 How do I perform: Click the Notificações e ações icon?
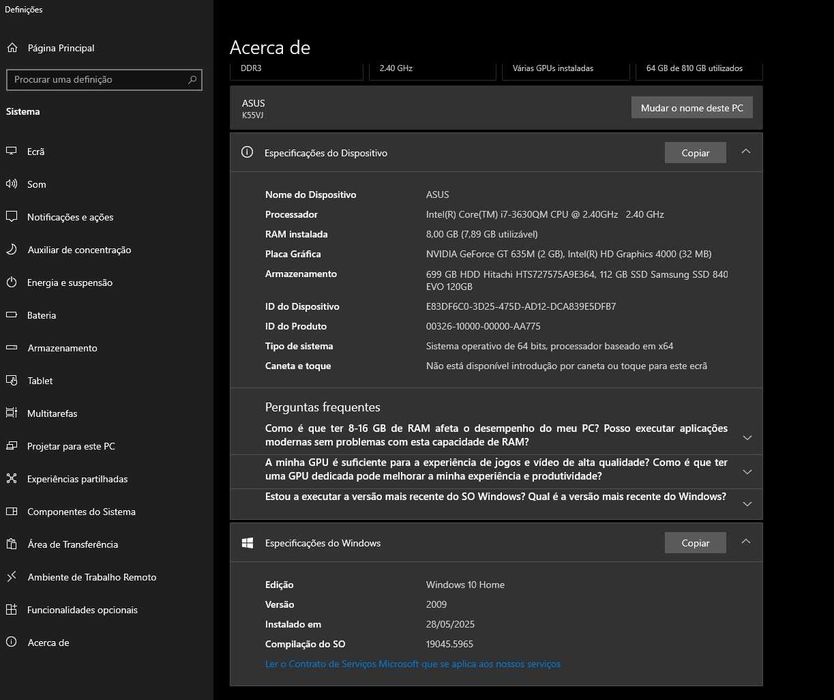[x=12, y=217]
